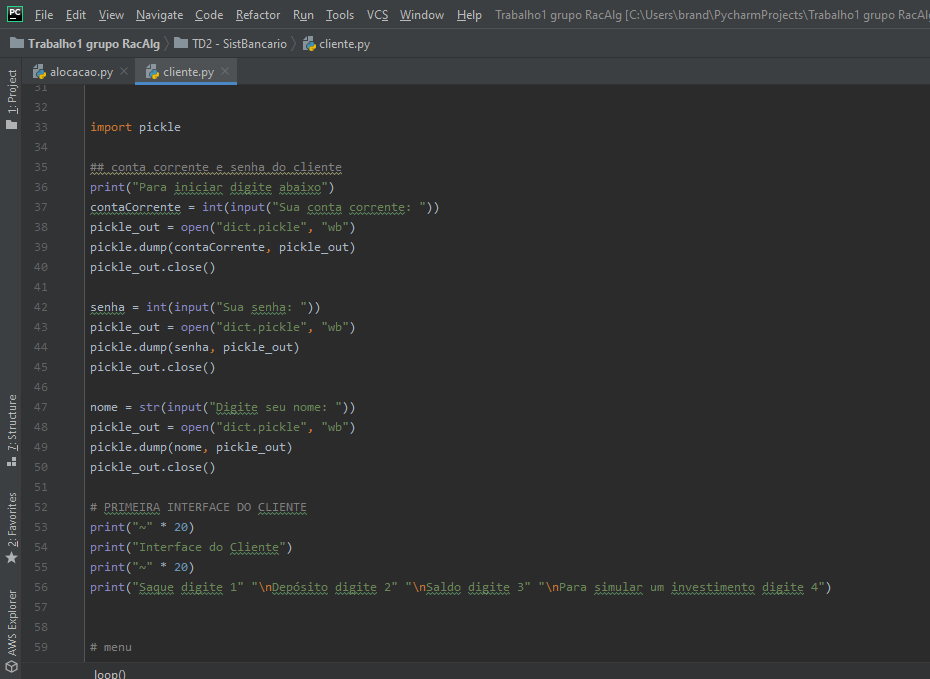Click the '# PRIMEIRA INTERFACE DO CLIENTE' comment

pos(199,507)
